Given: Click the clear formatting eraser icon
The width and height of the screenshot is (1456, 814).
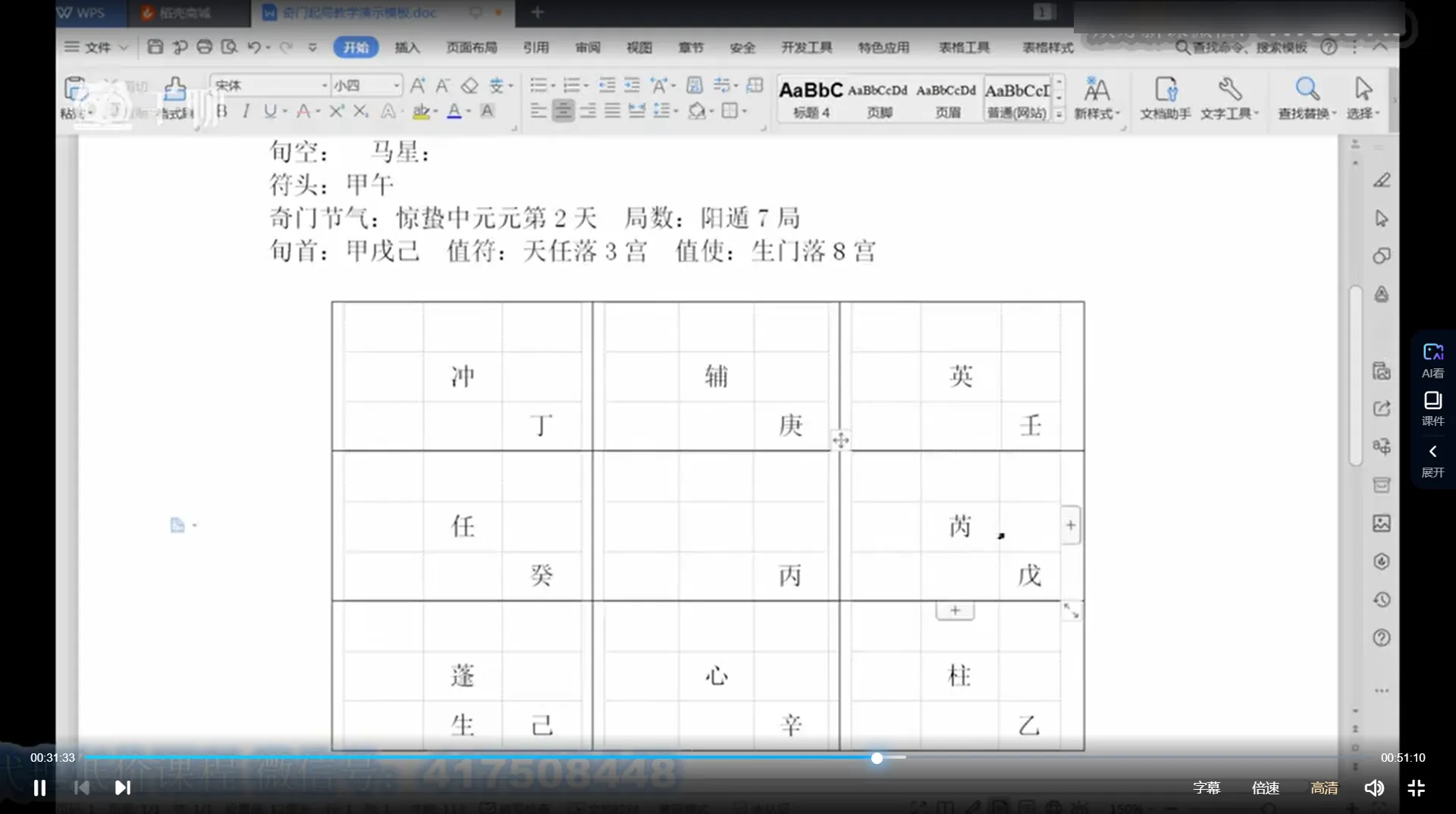Looking at the screenshot, I should [469, 86].
